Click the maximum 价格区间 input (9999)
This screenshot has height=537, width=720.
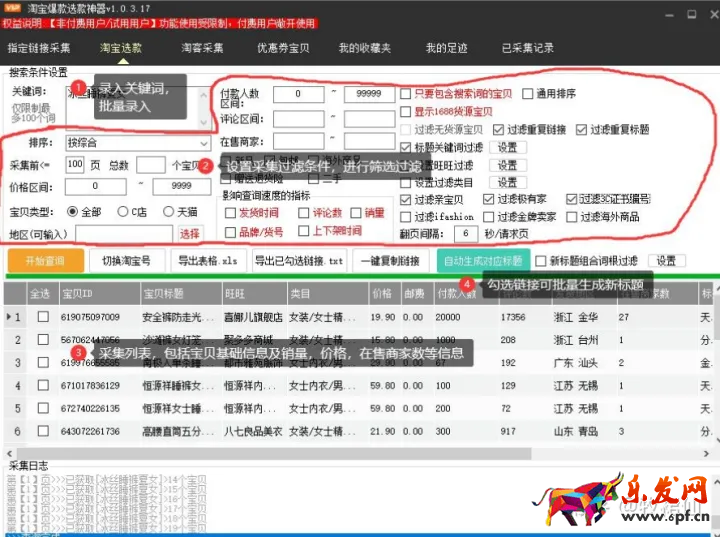[x=182, y=187]
